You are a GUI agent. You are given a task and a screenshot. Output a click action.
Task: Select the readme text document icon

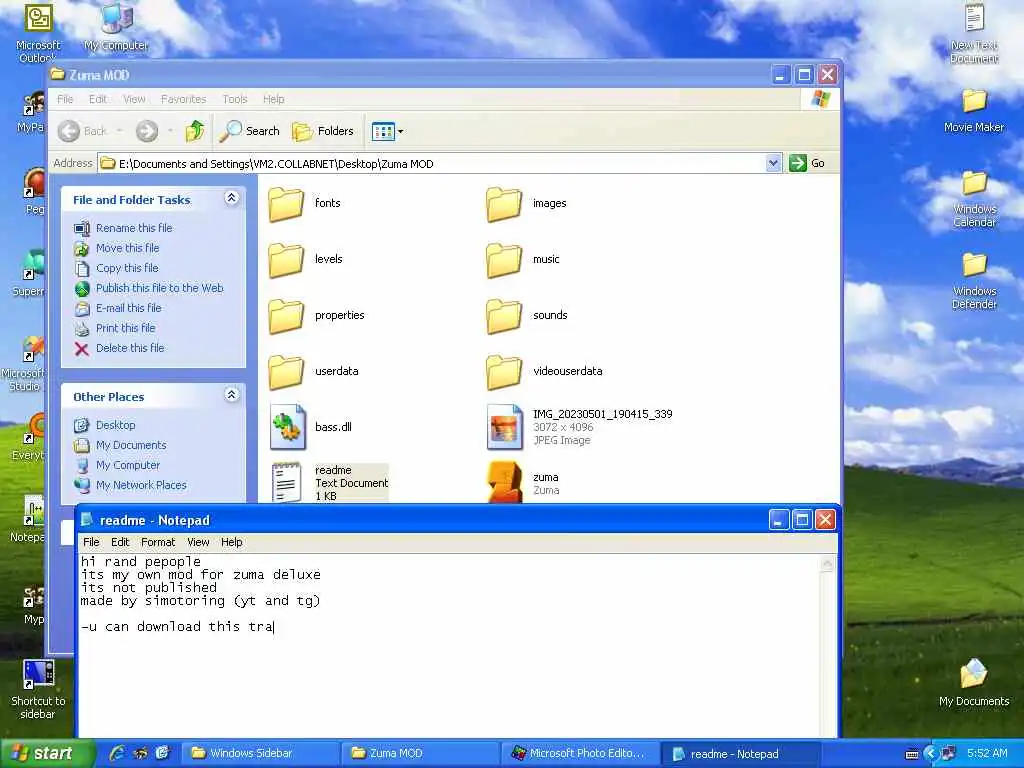286,482
